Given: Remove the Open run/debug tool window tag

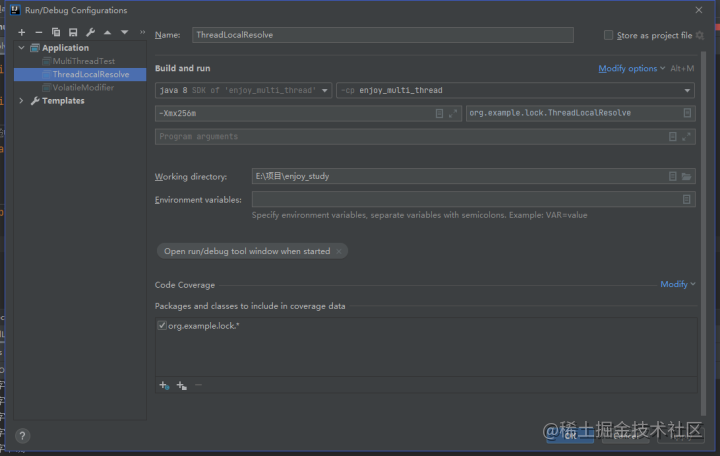Looking at the screenshot, I should pos(339,251).
